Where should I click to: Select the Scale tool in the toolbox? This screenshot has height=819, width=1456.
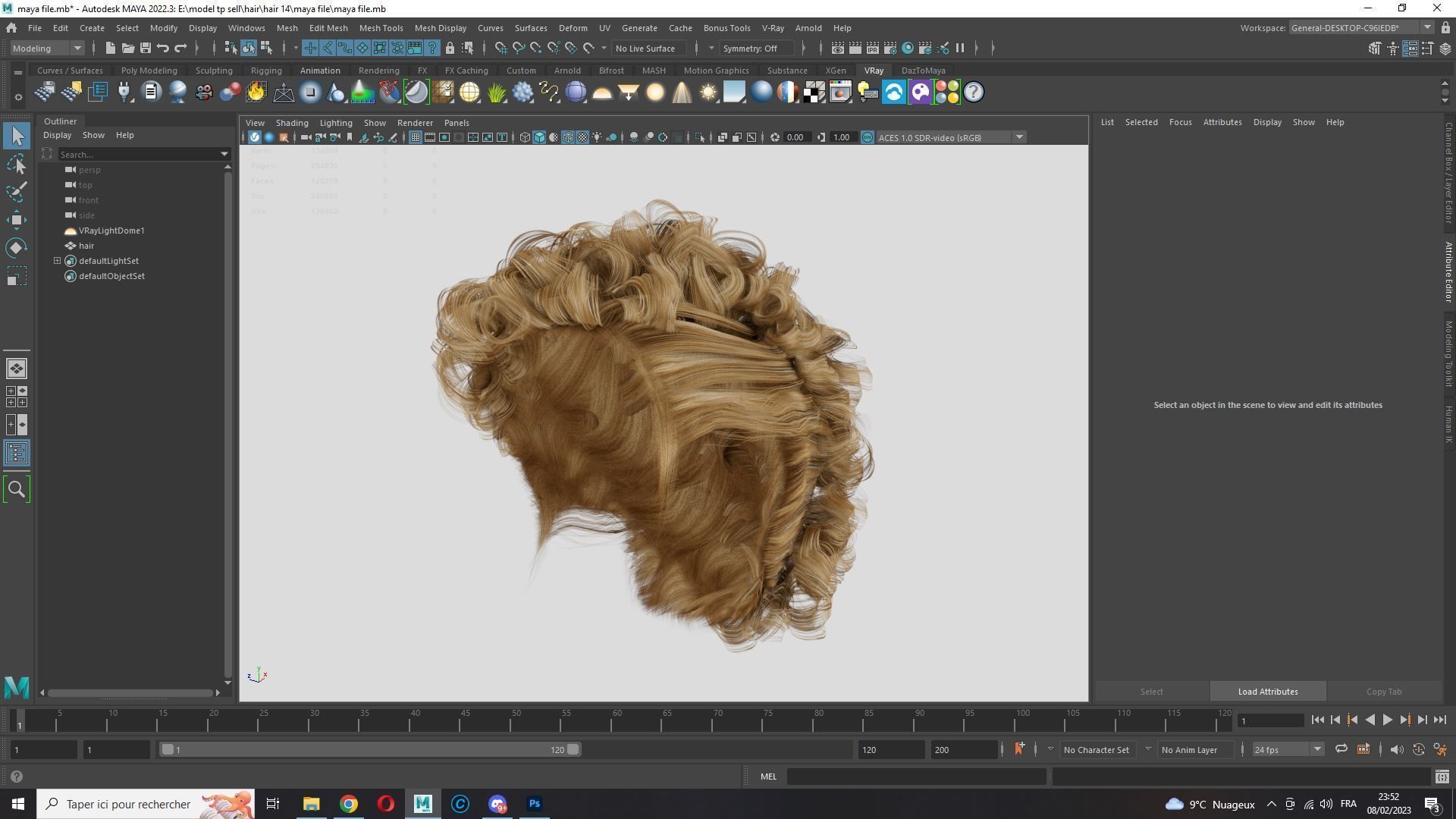[x=17, y=276]
